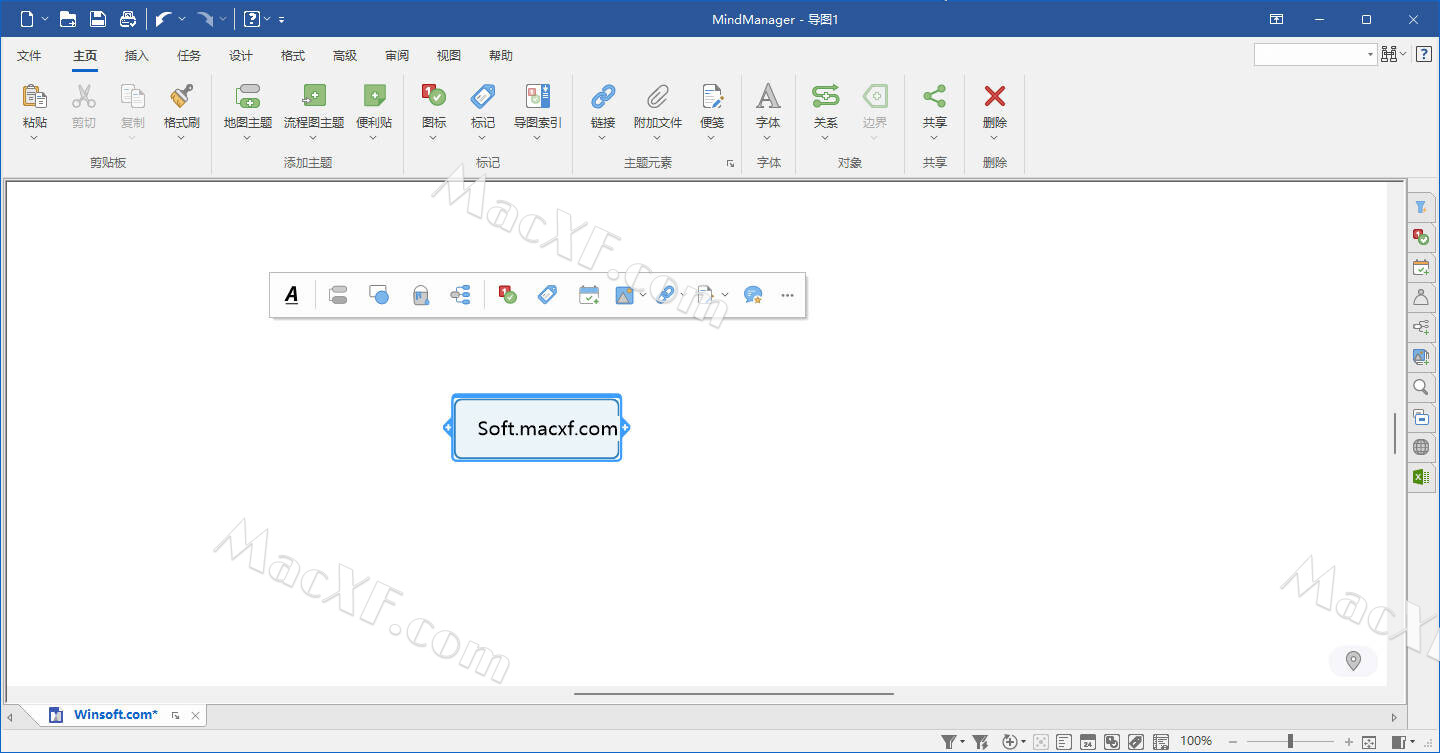Open the globe browser panel in sidebar
Image resolution: width=1440 pixels, height=753 pixels.
(1421, 447)
